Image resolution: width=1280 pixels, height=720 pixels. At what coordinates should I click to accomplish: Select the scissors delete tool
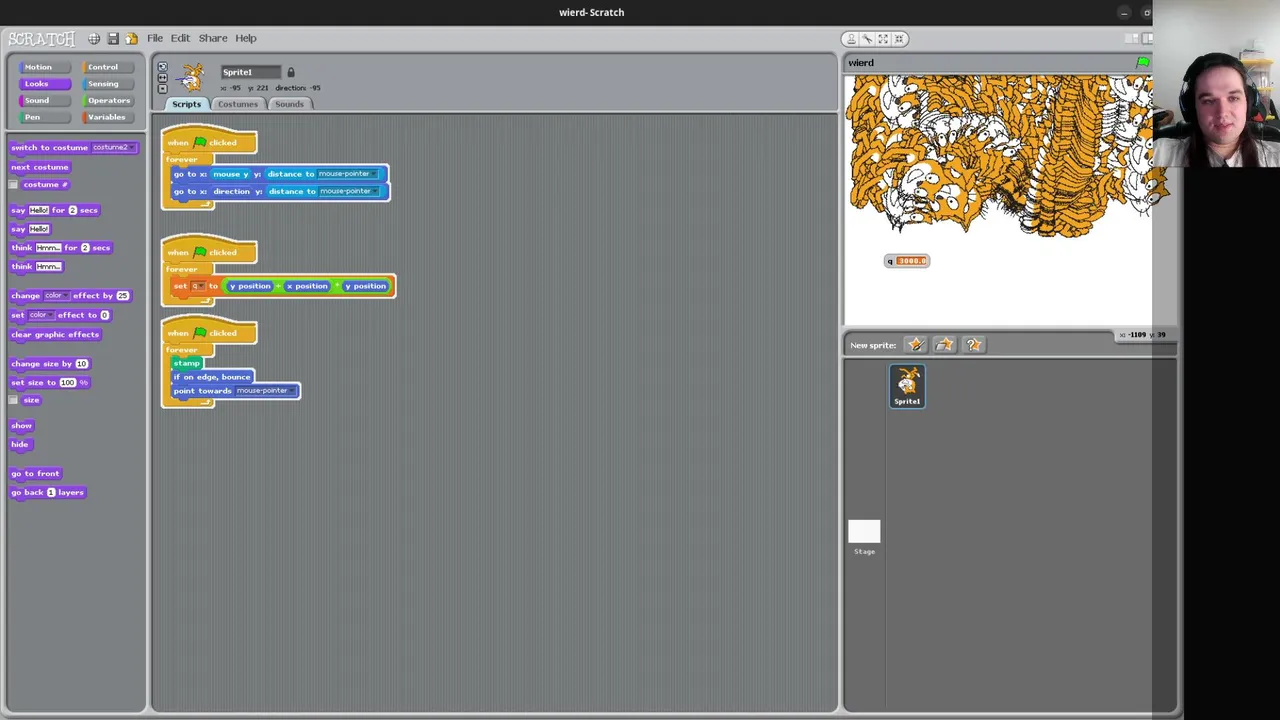point(867,39)
